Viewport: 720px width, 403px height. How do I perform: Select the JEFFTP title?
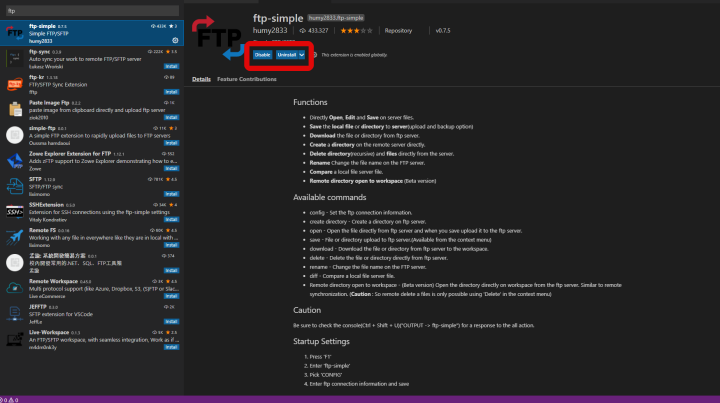(x=38, y=307)
